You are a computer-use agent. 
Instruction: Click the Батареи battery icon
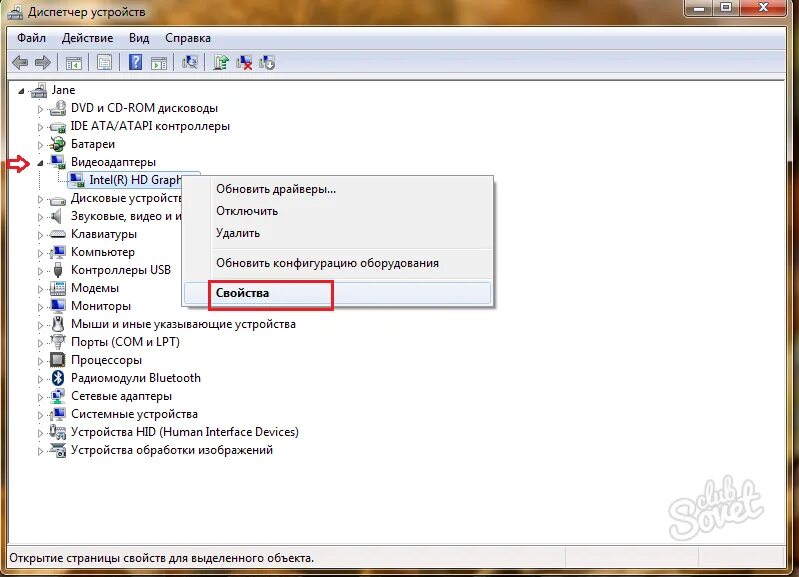tap(58, 144)
